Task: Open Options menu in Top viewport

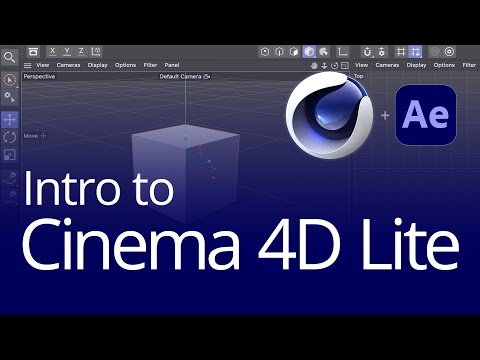Action: click(x=444, y=65)
